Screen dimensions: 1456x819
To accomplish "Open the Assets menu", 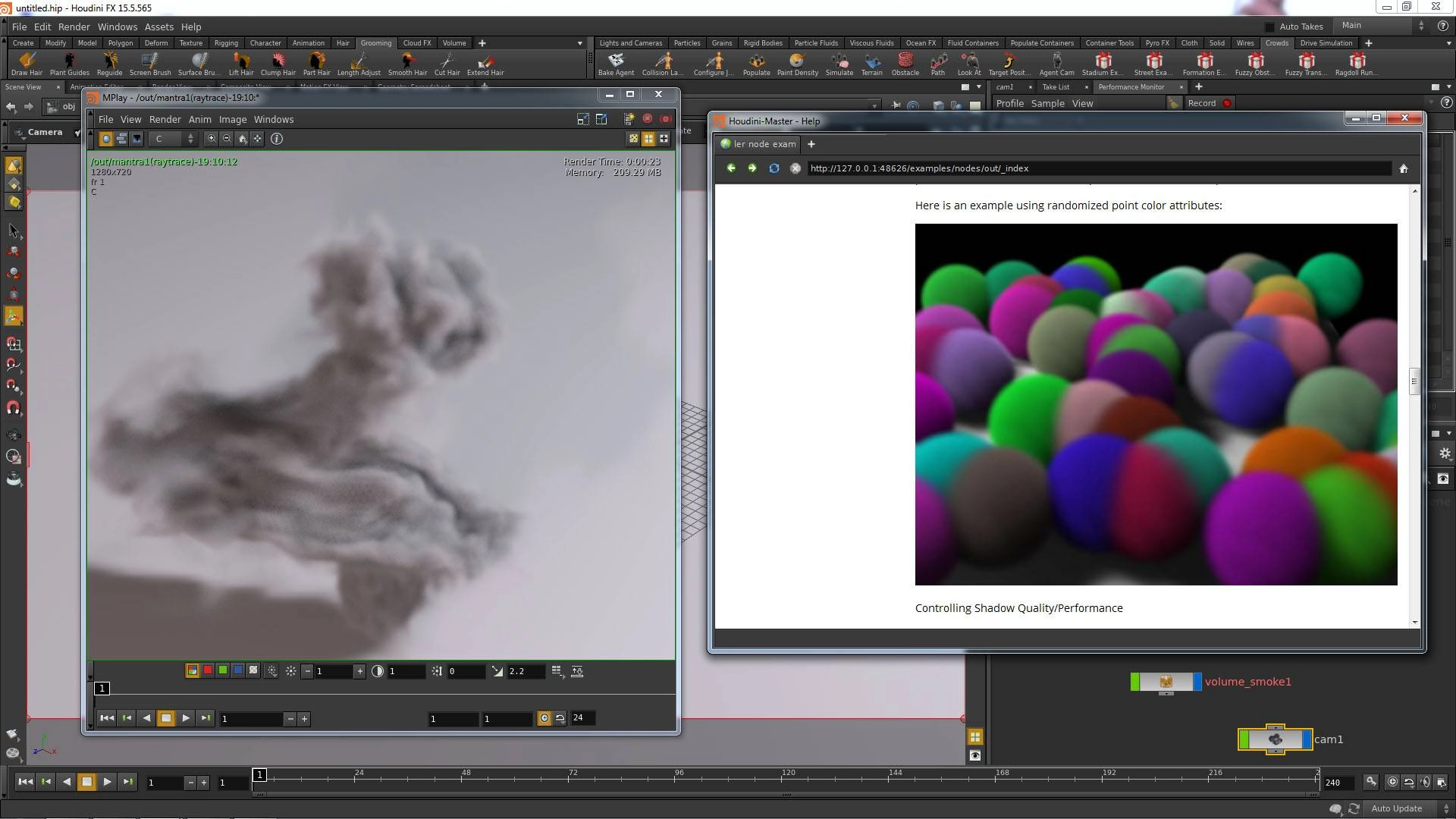I will point(159,27).
